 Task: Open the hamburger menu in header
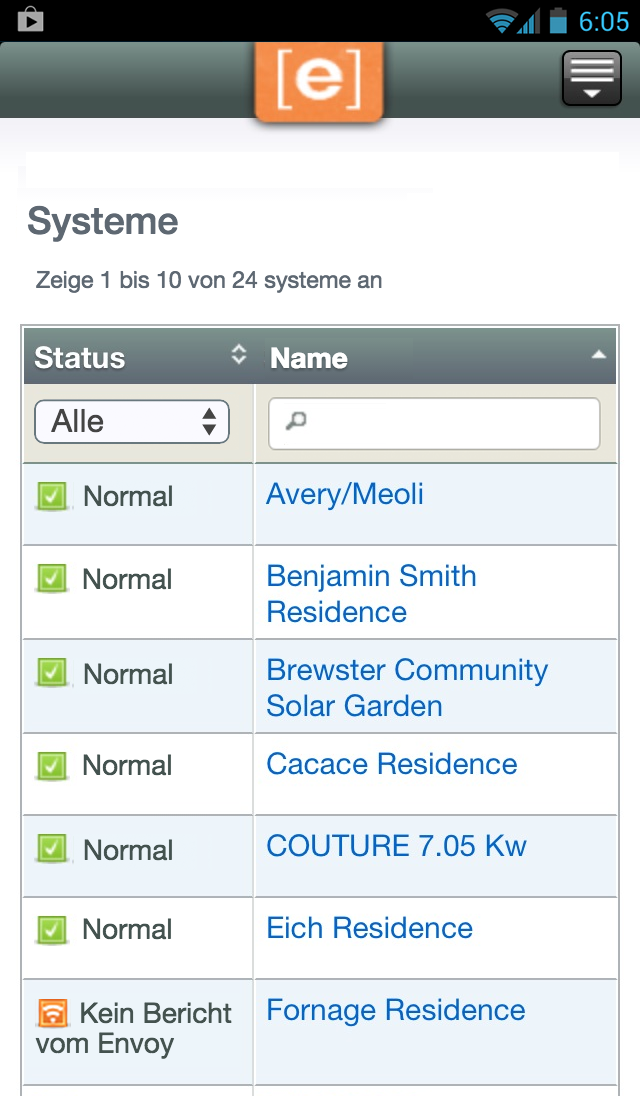pyautogui.click(x=592, y=78)
